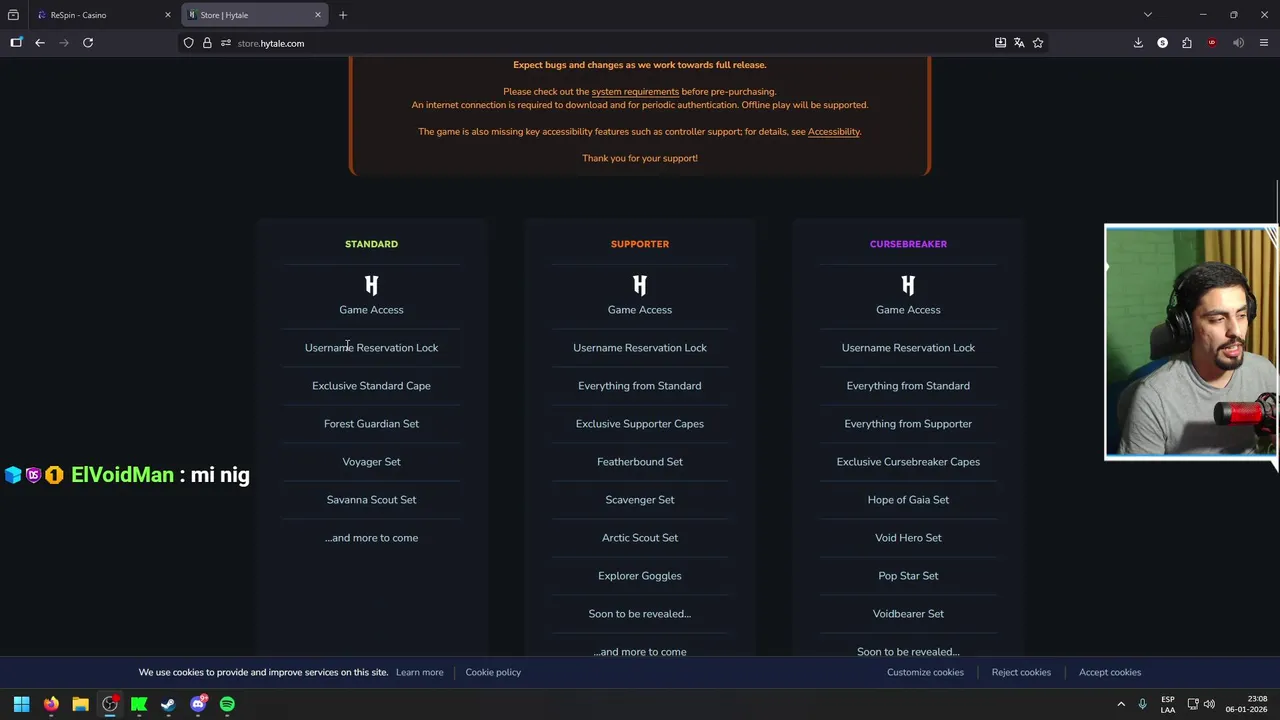
Task: Go back to the previous page
Action: point(40,43)
